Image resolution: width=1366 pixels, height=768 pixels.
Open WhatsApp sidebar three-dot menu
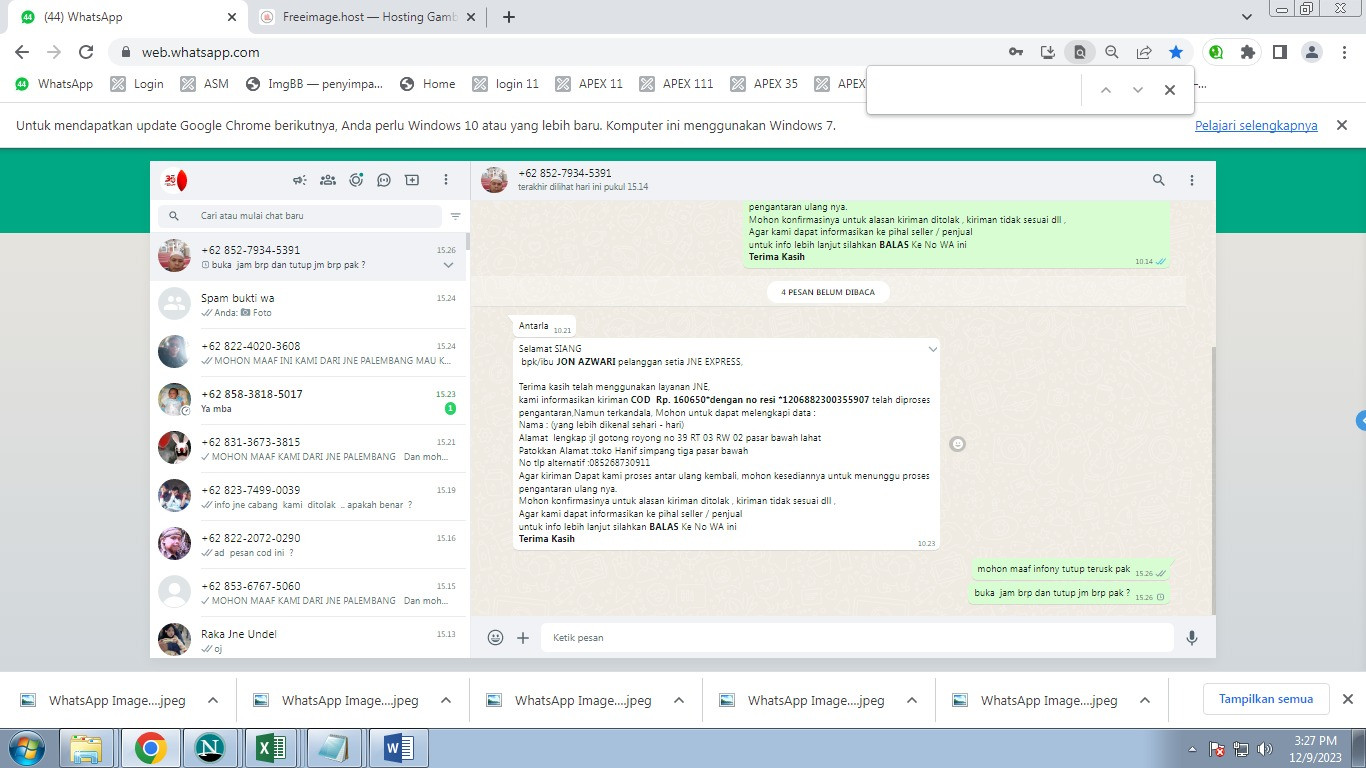pyautogui.click(x=446, y=180)
